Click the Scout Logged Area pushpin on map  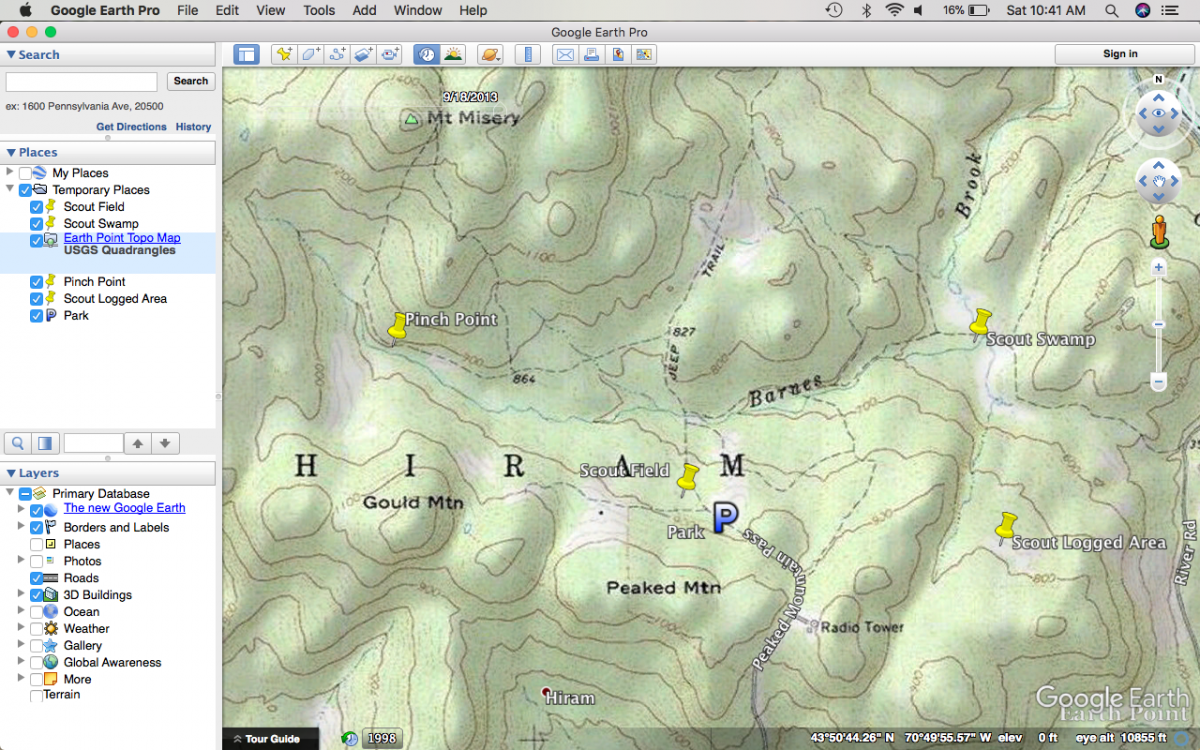click(1005, 527)
